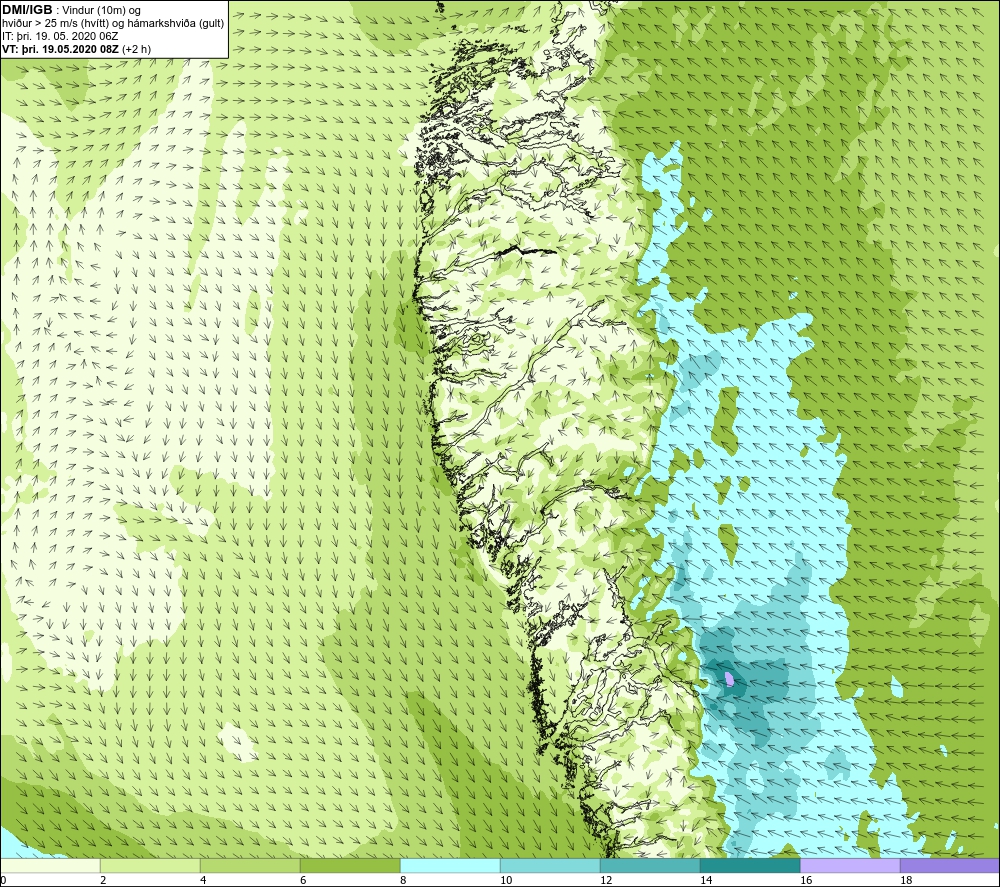The width and height of the screenshot is (1000, 887).
Task: Click the 'IT: þri. 19. 05. 2020 06Z' line
Action: tap(60, 36)
